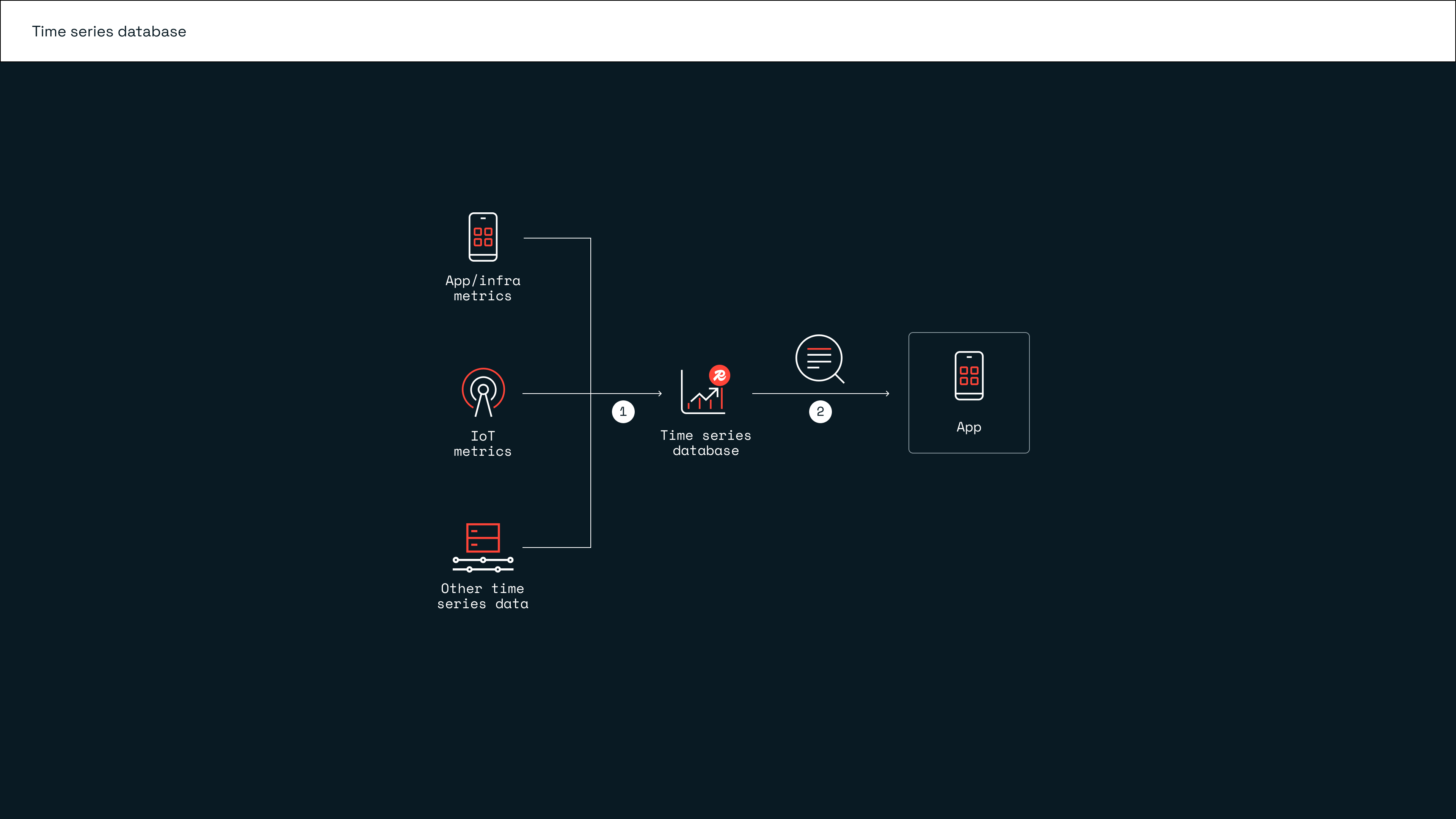Click the "Time series database" header title
Screen dimensions: 1456x819
(x=109, y=31)
